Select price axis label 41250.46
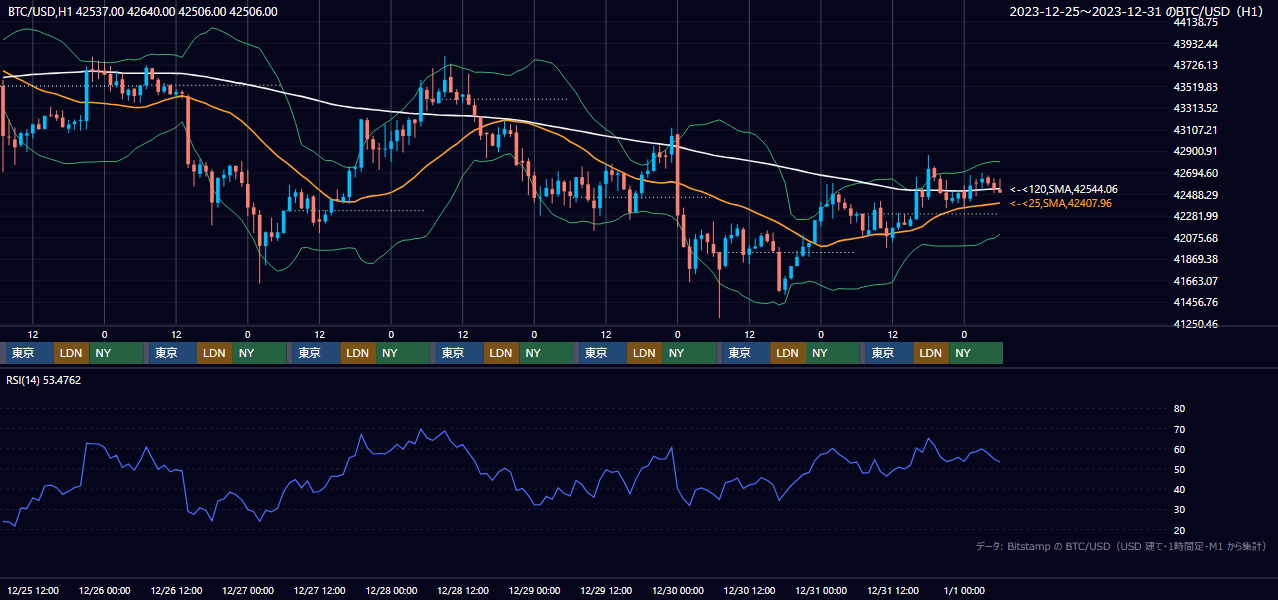1278x600 pixels. pyautogui.click(x=1195, y=324)
